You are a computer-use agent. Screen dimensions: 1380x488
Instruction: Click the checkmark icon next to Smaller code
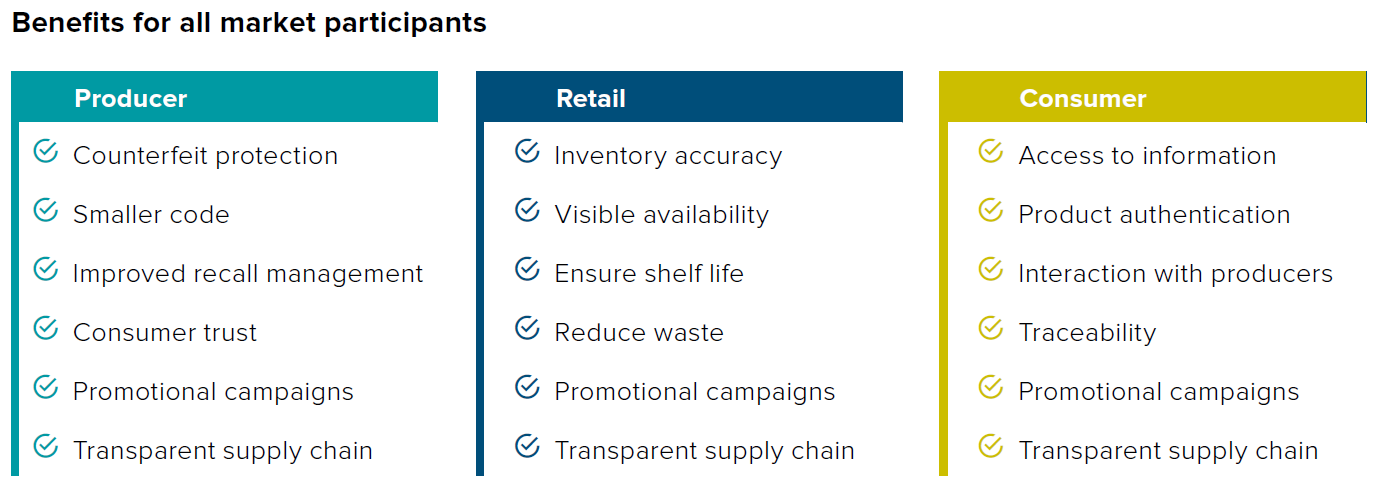46,210
